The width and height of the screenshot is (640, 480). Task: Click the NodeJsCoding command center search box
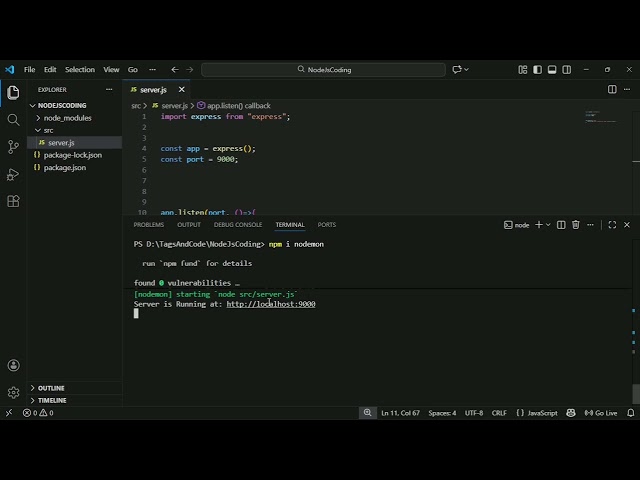[x=323, y=70]
